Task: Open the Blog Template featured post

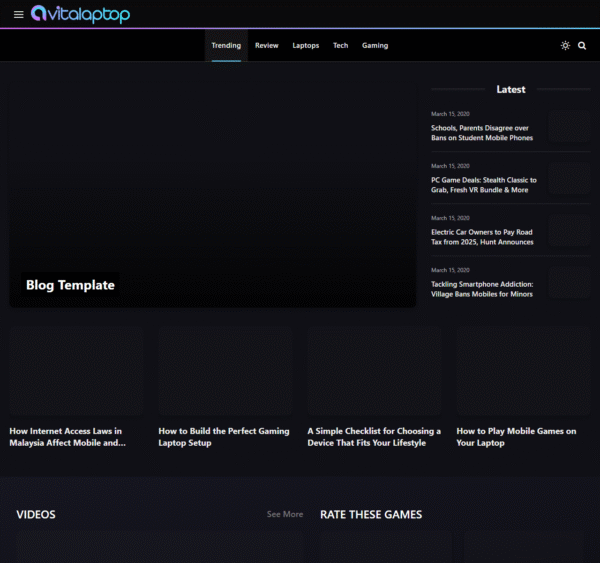Action: click(70, 285)
